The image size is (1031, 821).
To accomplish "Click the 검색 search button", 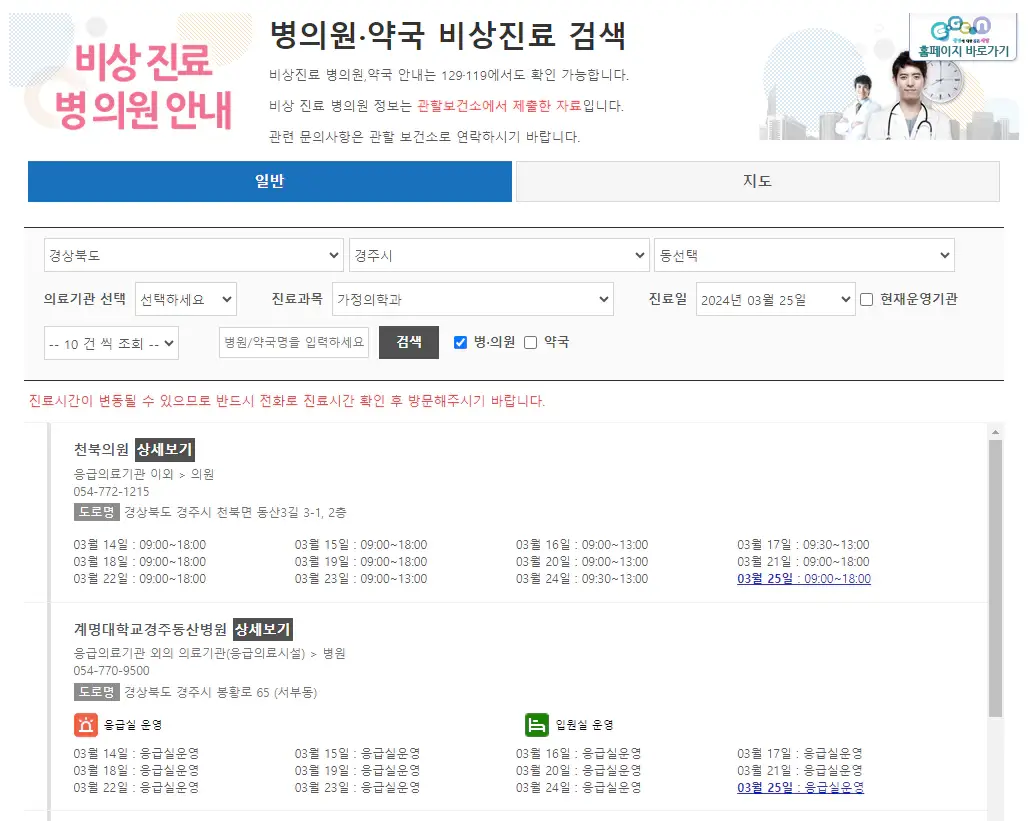I will [x=408, y=343].
